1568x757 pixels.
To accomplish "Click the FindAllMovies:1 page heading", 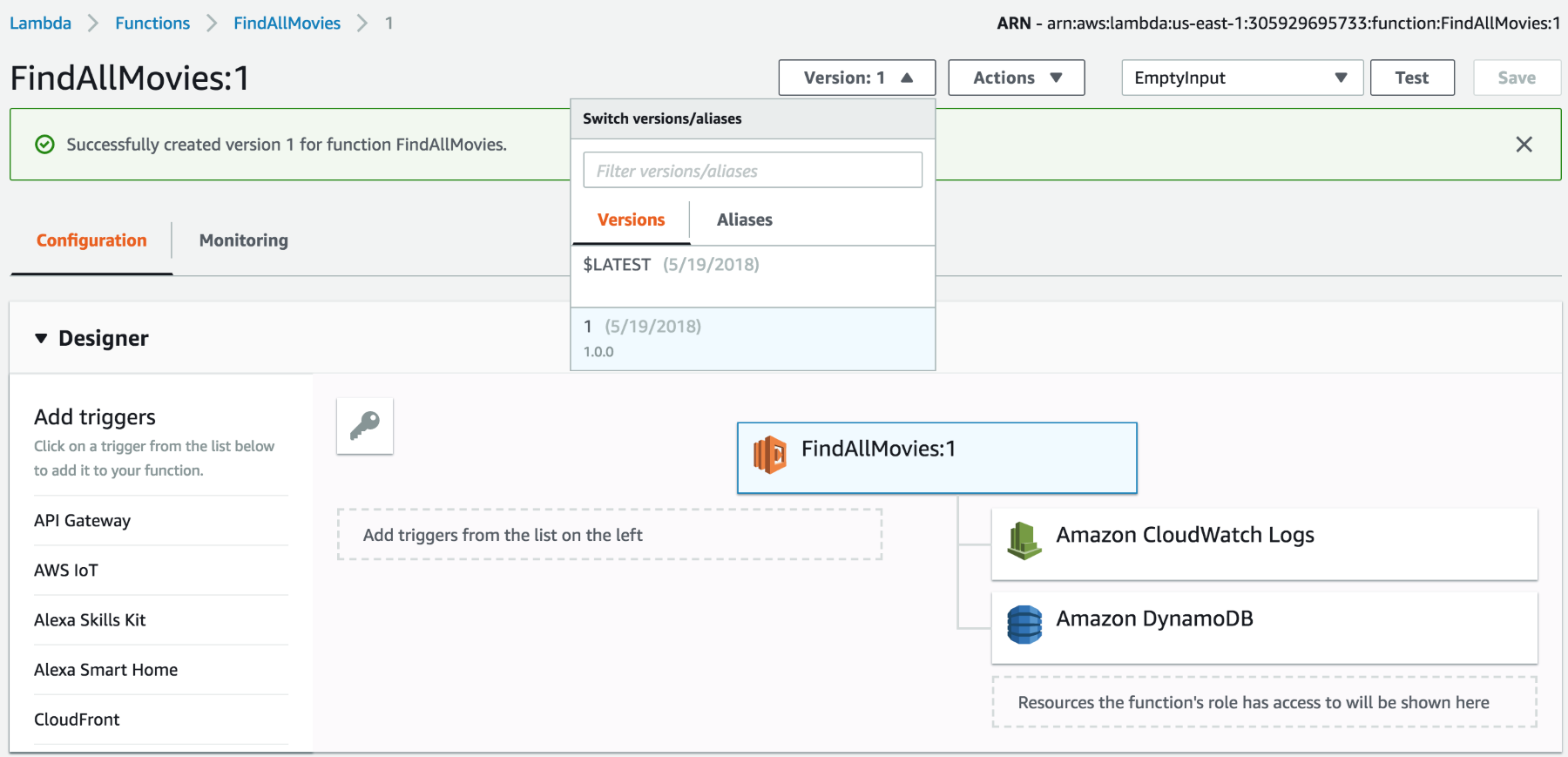I will click(x=130, y=78).
